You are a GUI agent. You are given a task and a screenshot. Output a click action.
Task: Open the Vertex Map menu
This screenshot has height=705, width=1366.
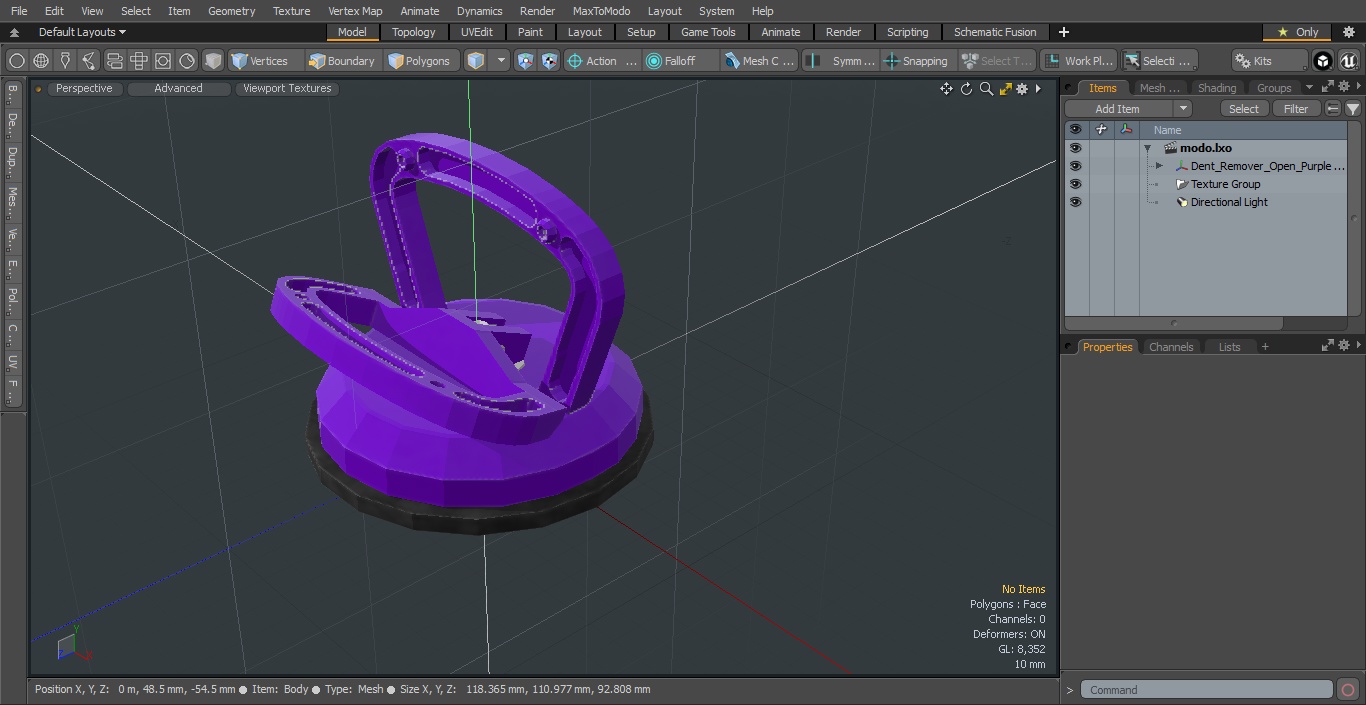click(355, 11)
